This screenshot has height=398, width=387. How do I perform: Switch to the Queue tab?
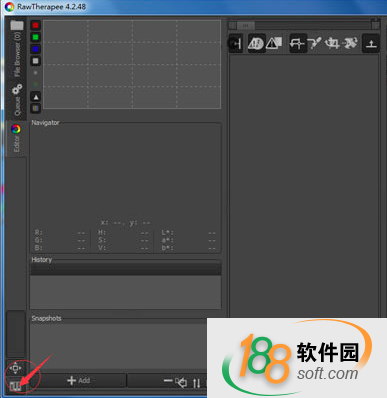[x=16, y=101]
